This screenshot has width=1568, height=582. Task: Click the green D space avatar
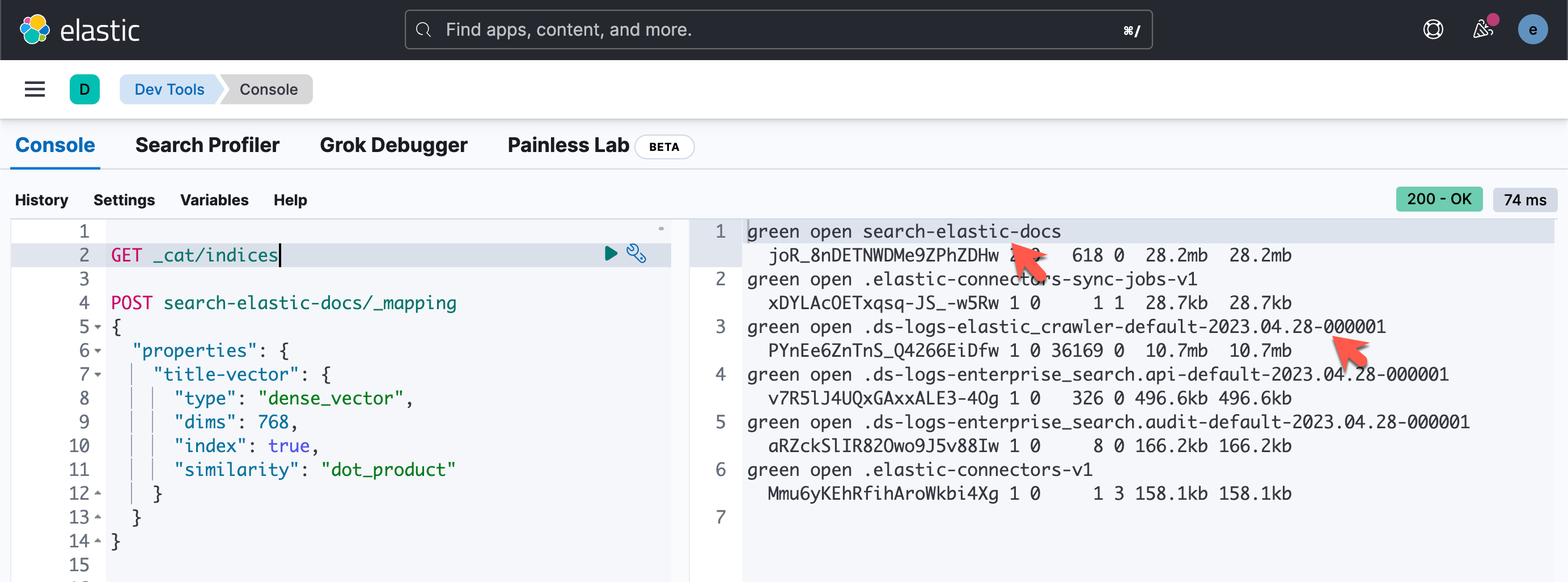point(84,90)
